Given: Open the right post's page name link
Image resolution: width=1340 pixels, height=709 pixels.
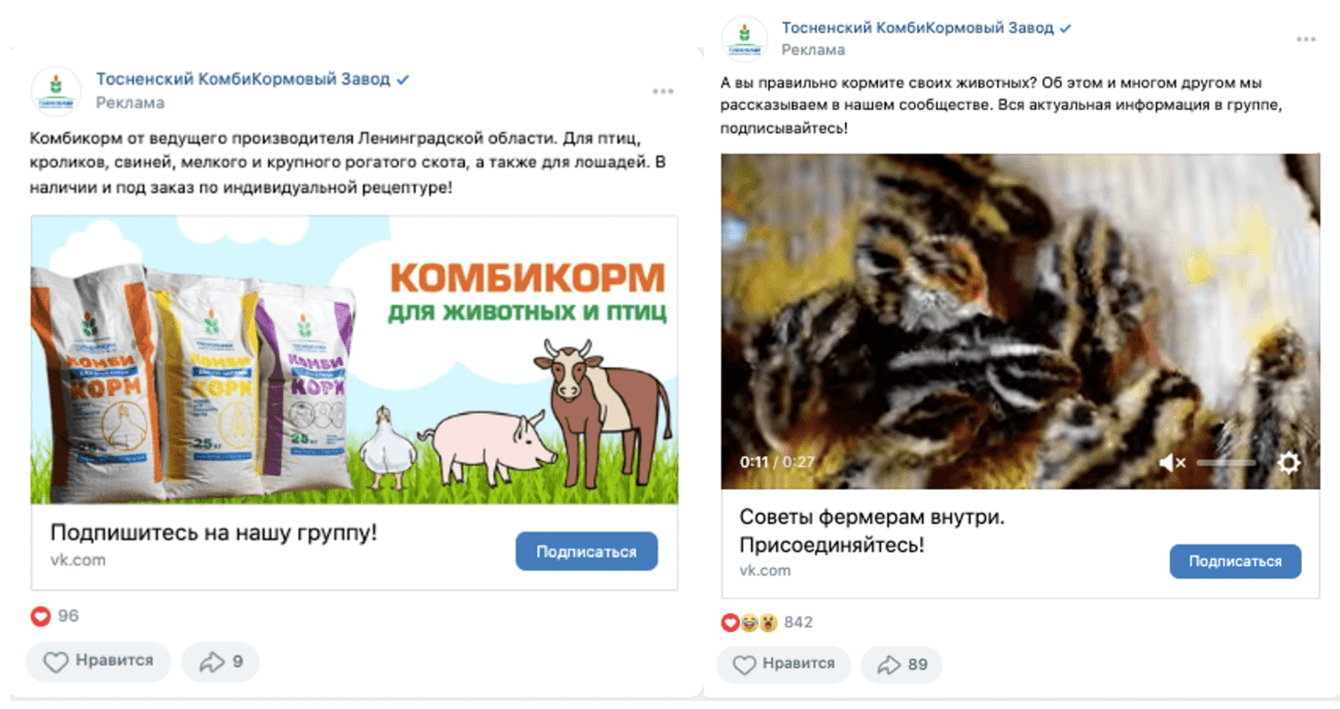Looking at the screenshot, I should 917,28.
